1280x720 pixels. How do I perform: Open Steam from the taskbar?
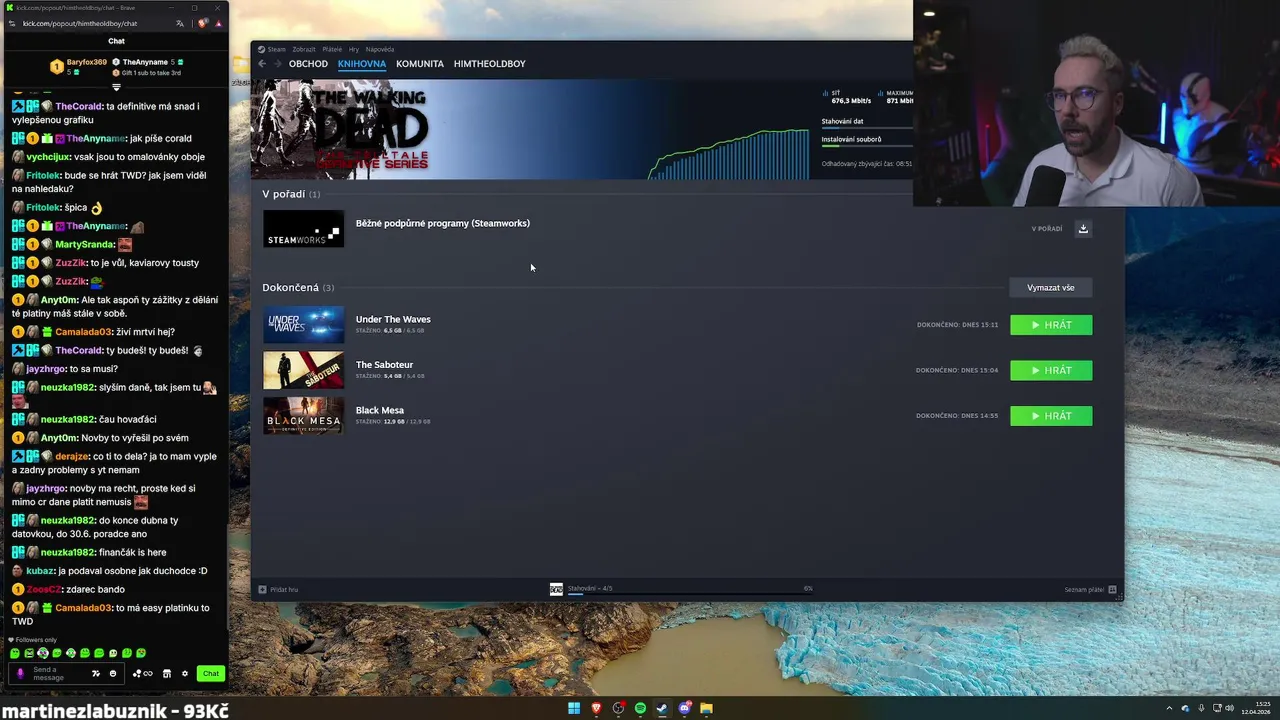coord(662,708)
